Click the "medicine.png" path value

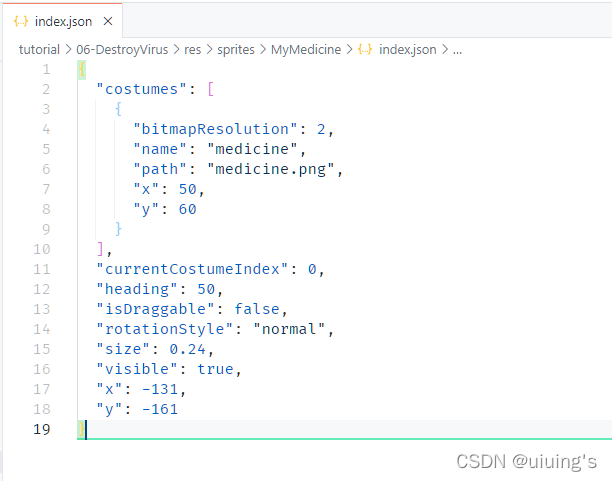point(270,169)
